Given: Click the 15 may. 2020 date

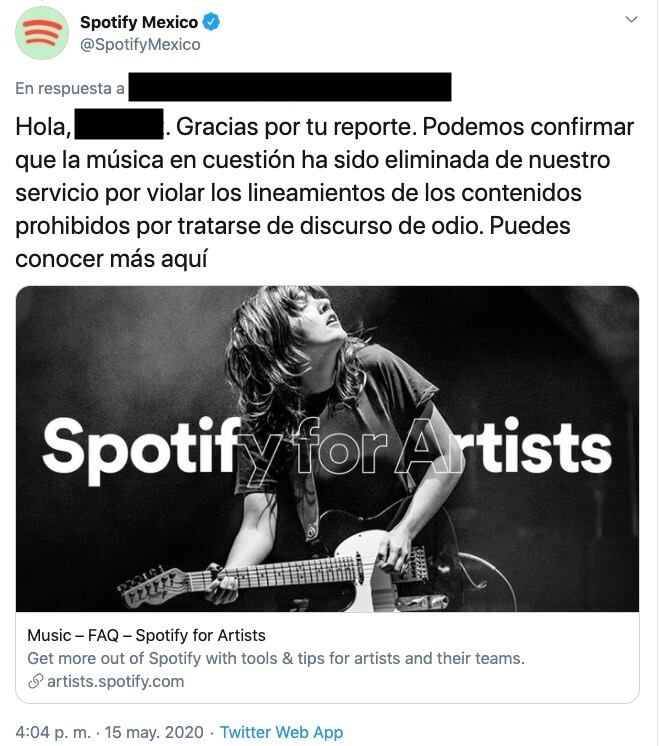Looking at the screenshot, I should (x=154, y=732).
